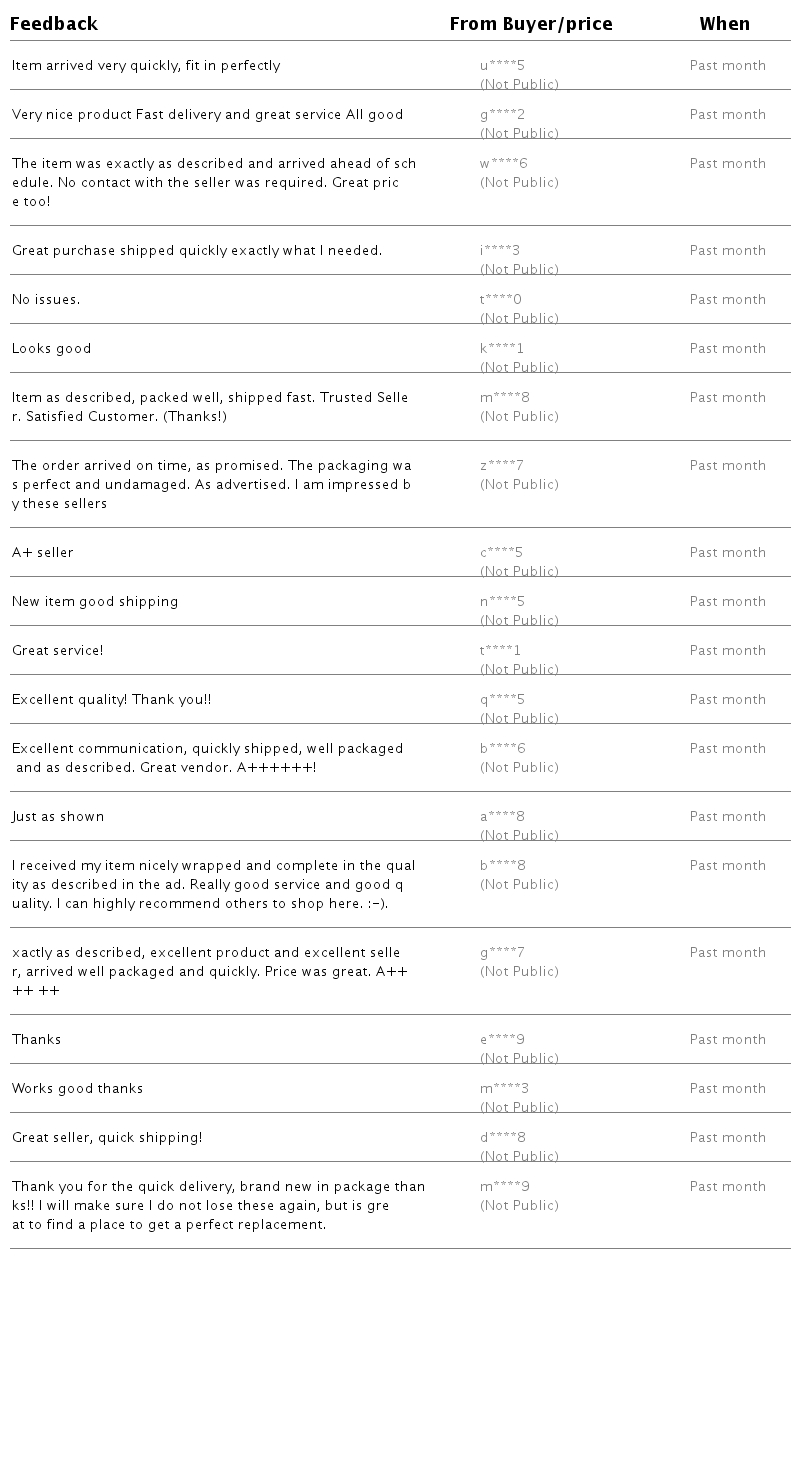
Task: Click buyer z****7 username
Action: tap(502, 466)
